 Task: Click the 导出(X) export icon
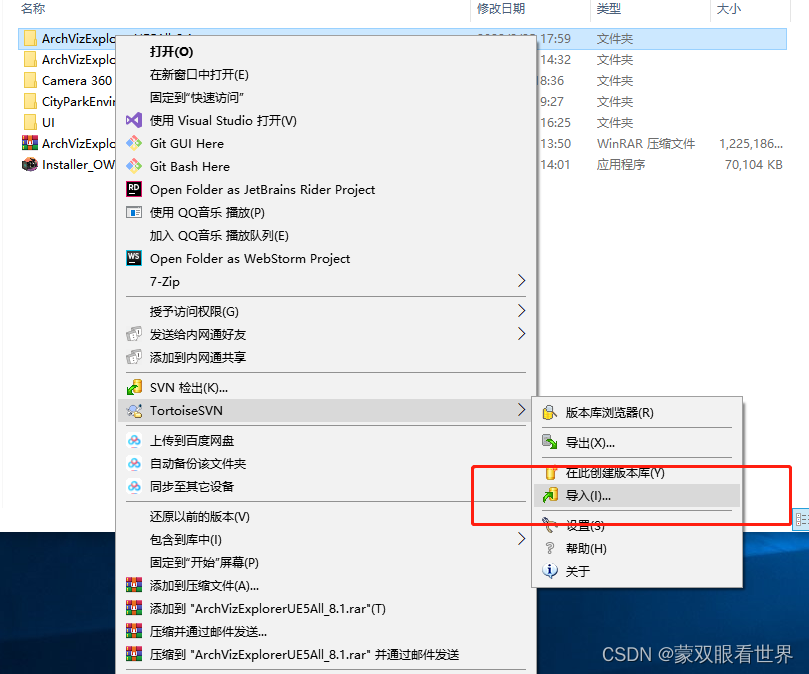click(550, 442)
